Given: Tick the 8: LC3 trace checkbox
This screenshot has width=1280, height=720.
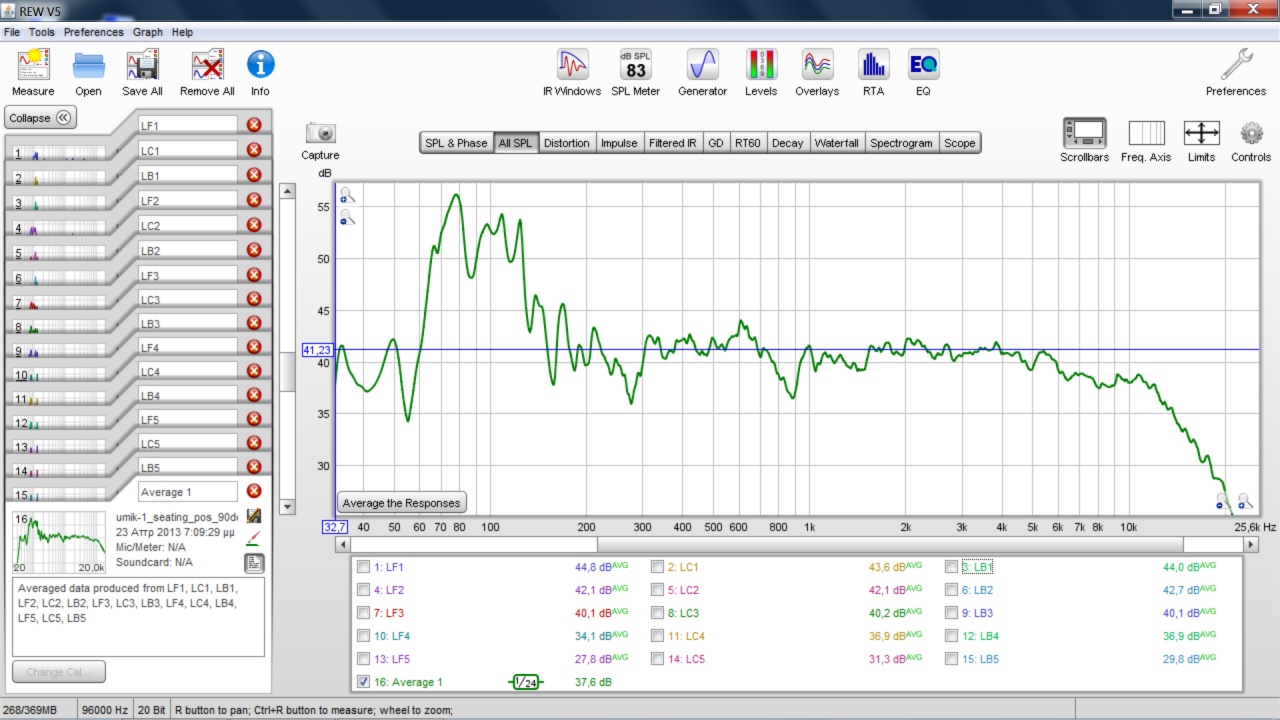Looking at the screenshot, I should pos(657,613).
